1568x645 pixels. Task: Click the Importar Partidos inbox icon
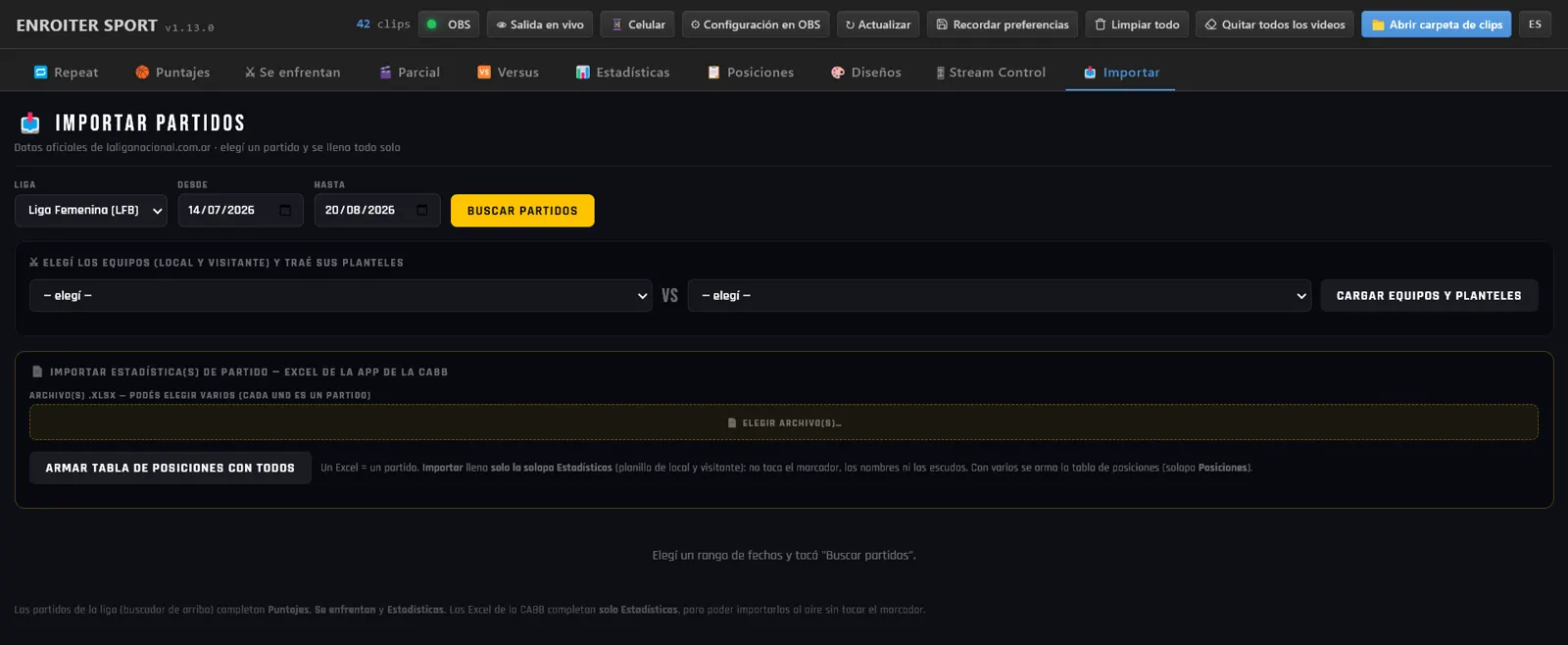pyautogui.click(x=30, y=123)
